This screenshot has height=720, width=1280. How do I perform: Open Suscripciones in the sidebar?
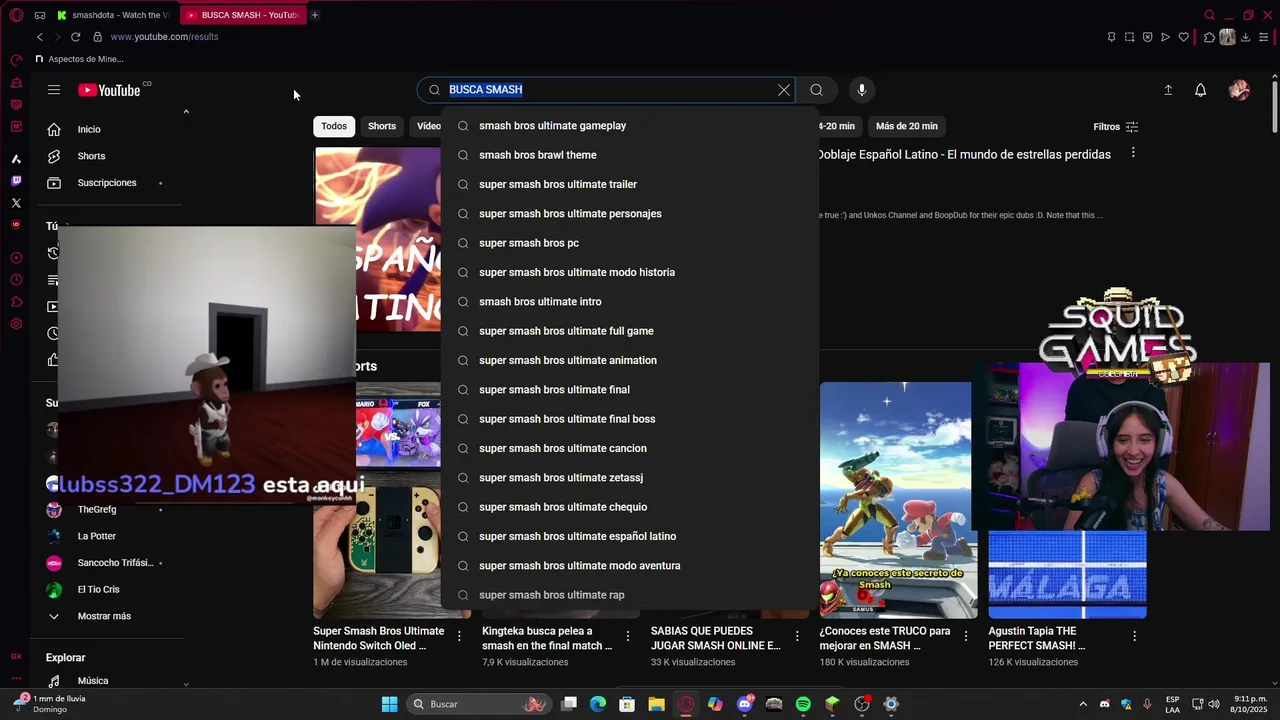pyautogui.click(x=108, y=183)
